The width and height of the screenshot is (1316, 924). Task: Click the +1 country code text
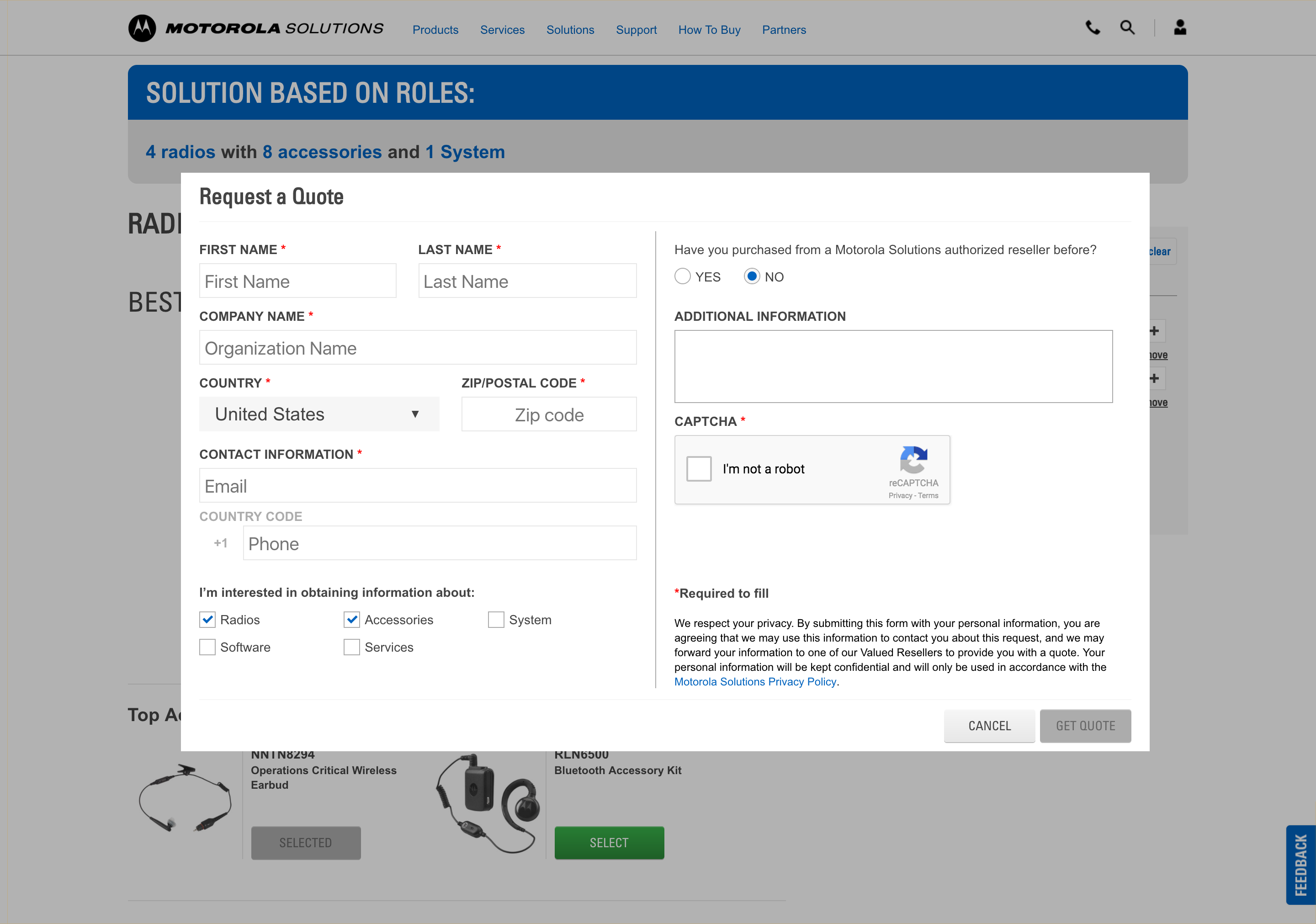pyautogui.click(x=221, y=543)
